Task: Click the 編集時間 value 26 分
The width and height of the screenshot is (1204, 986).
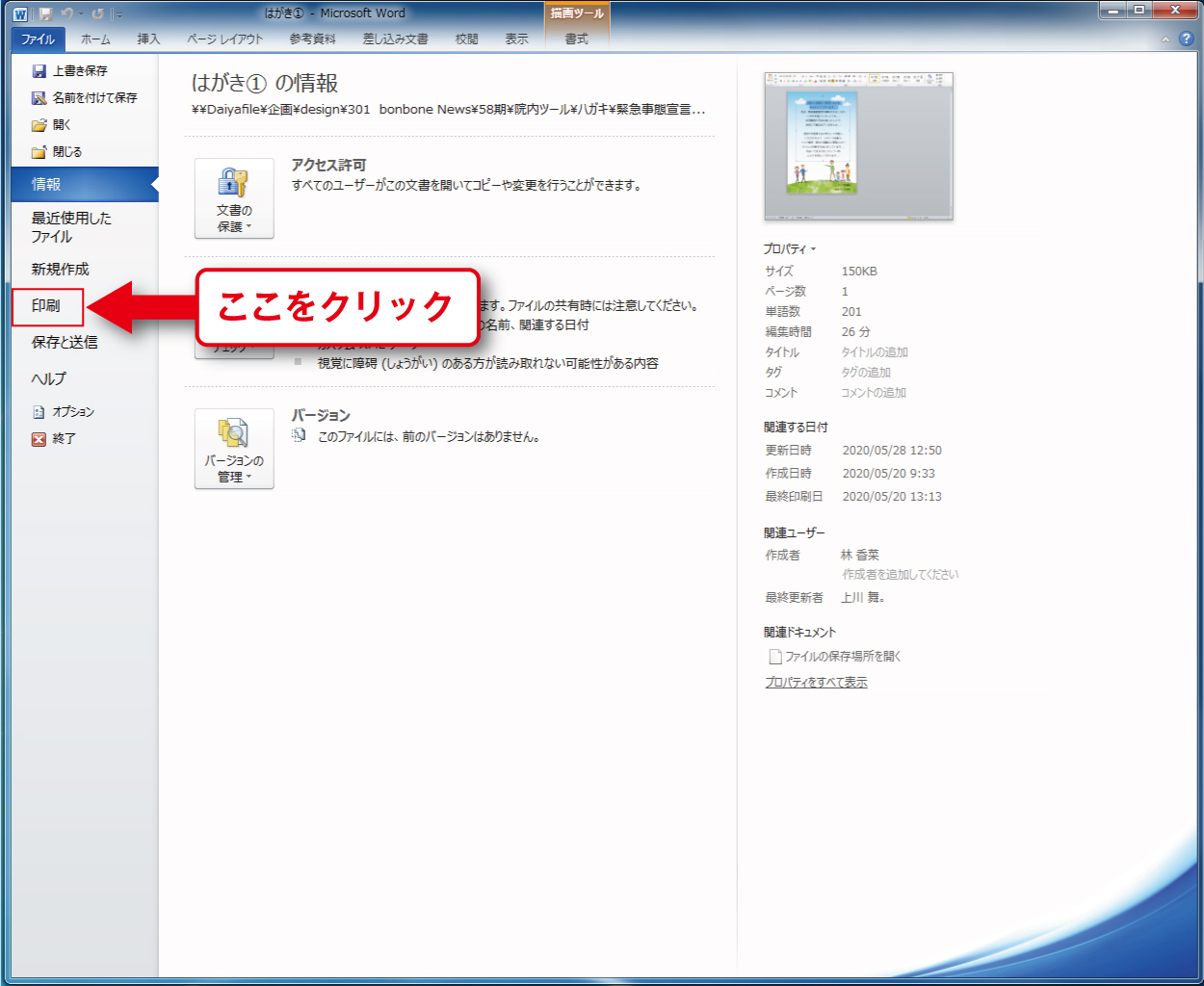Action: 856,332
